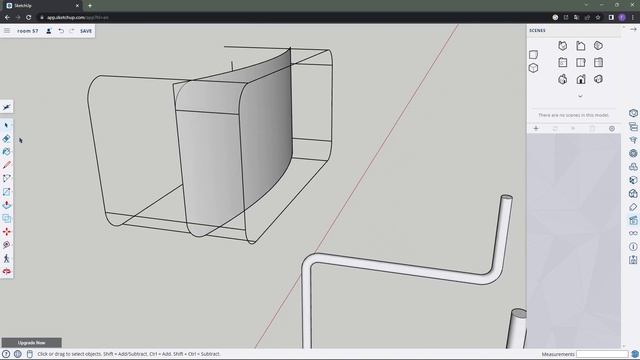This screenshot has width=640, height=360.
Task: Select the Outer Shell solid tool
Action: tap(6, 218)
